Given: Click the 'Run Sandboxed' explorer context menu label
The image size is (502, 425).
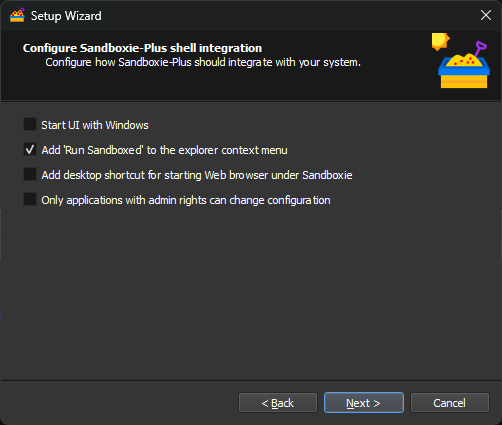Looking at the screenshot, I should click(x=164, y=150).
